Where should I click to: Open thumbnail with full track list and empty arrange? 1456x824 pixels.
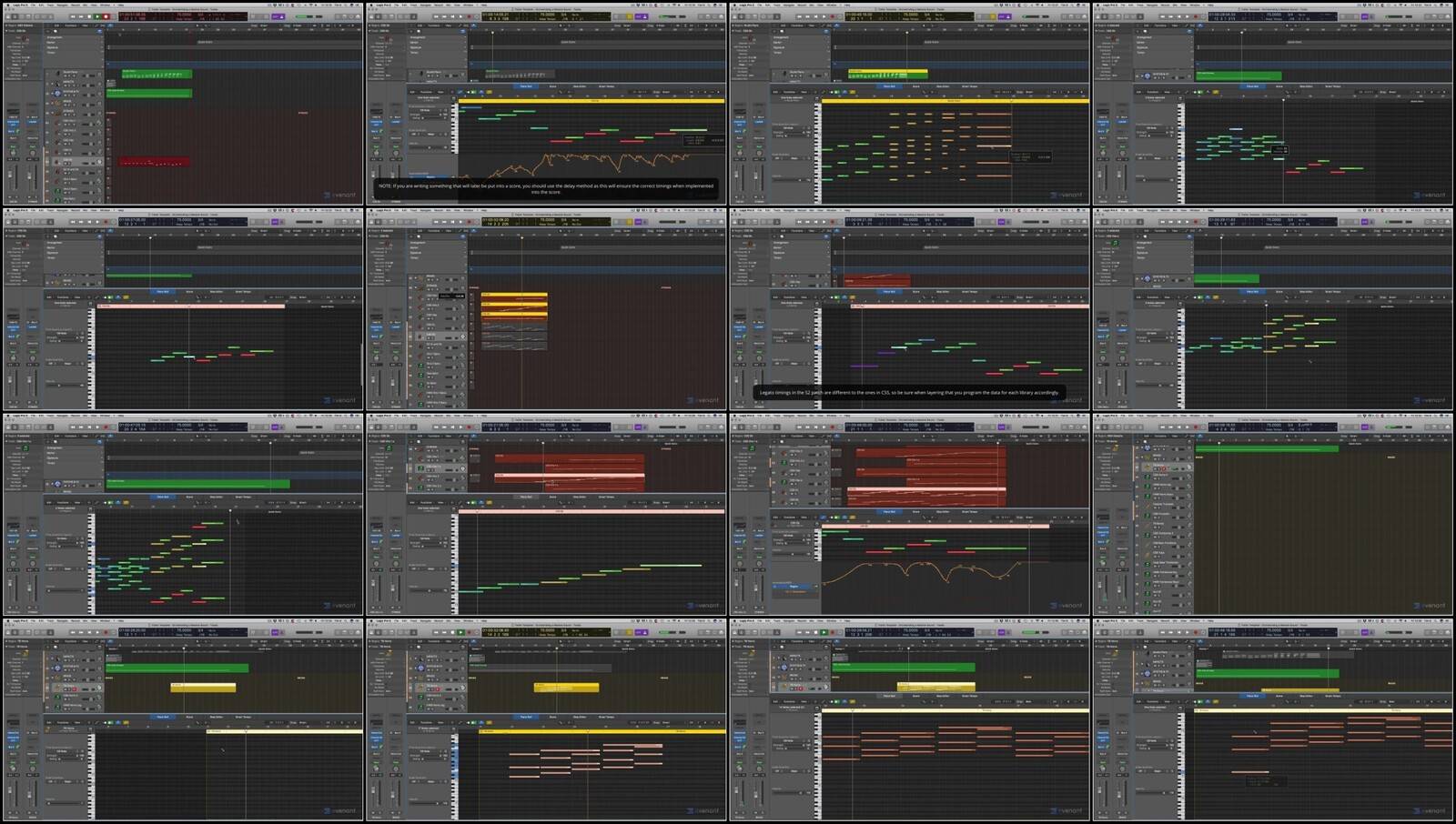[x=1272, y=514]
